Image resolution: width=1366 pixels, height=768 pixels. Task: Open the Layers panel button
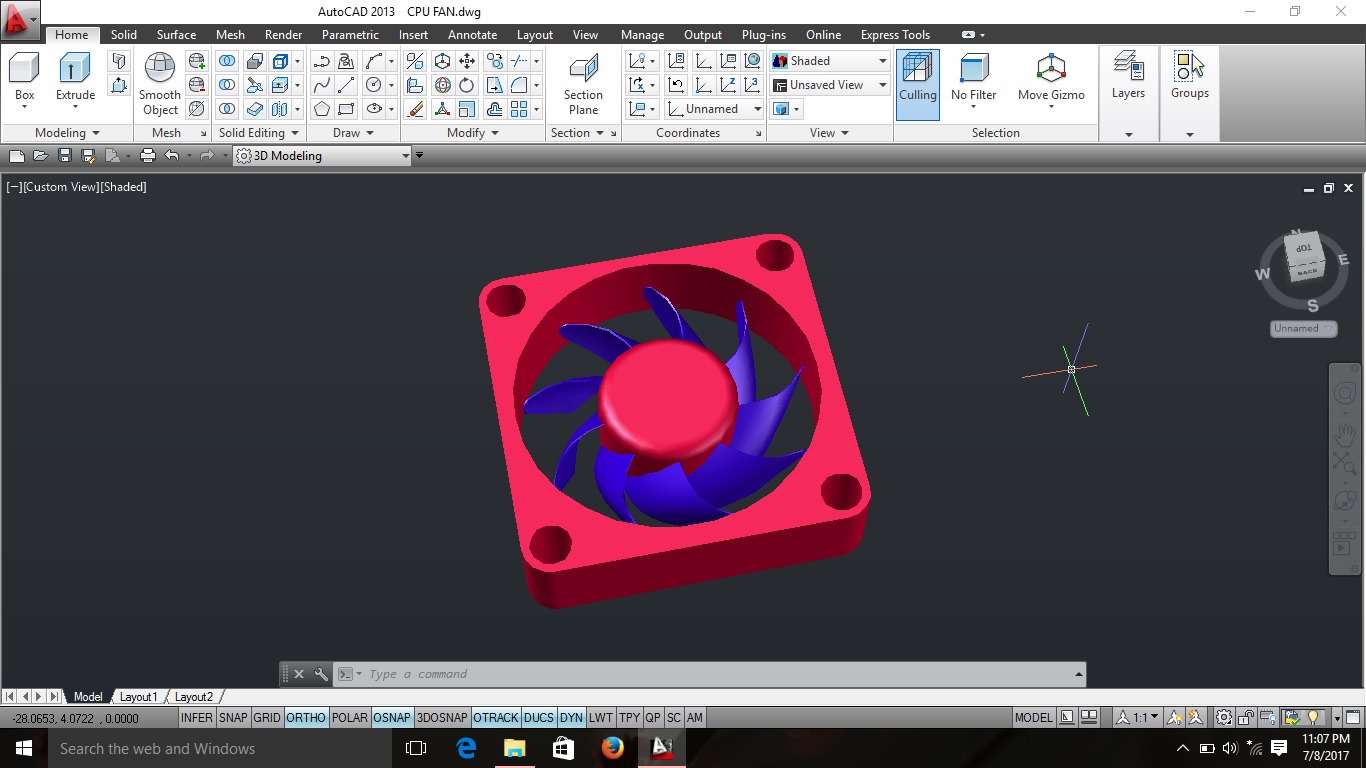(1128, 76)
